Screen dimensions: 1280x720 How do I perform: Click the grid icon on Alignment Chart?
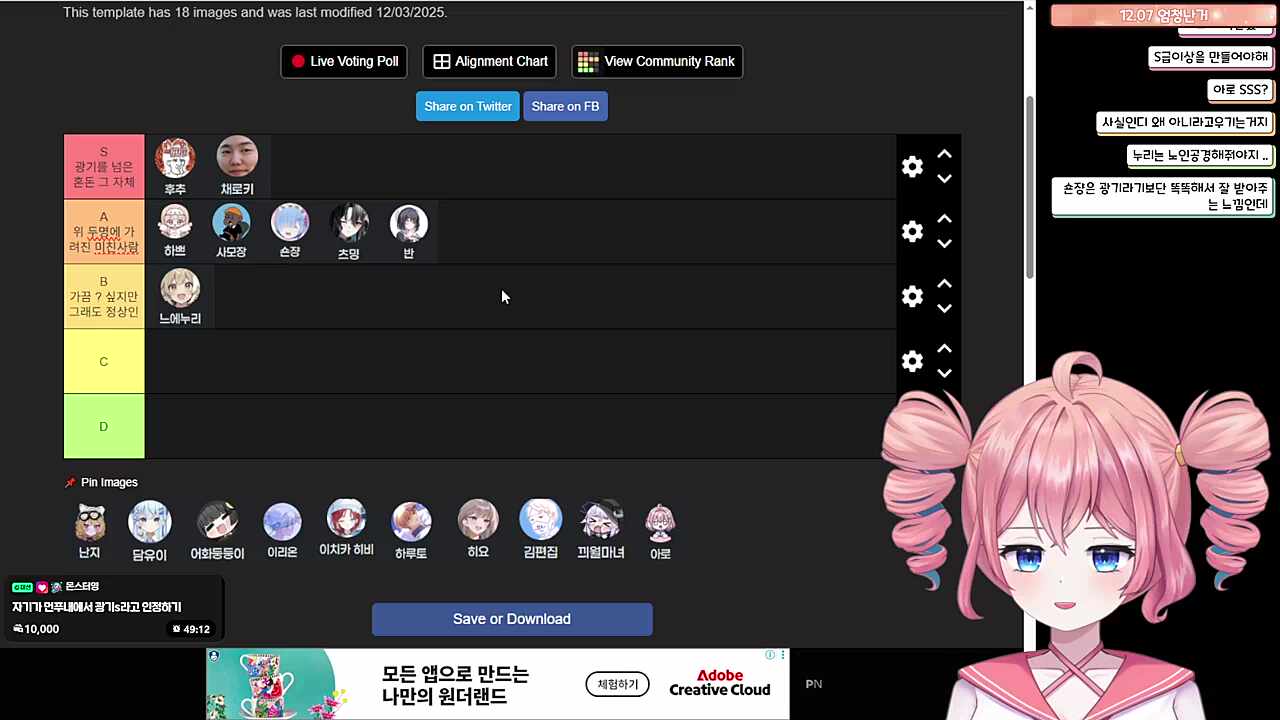tap(442, 61)
